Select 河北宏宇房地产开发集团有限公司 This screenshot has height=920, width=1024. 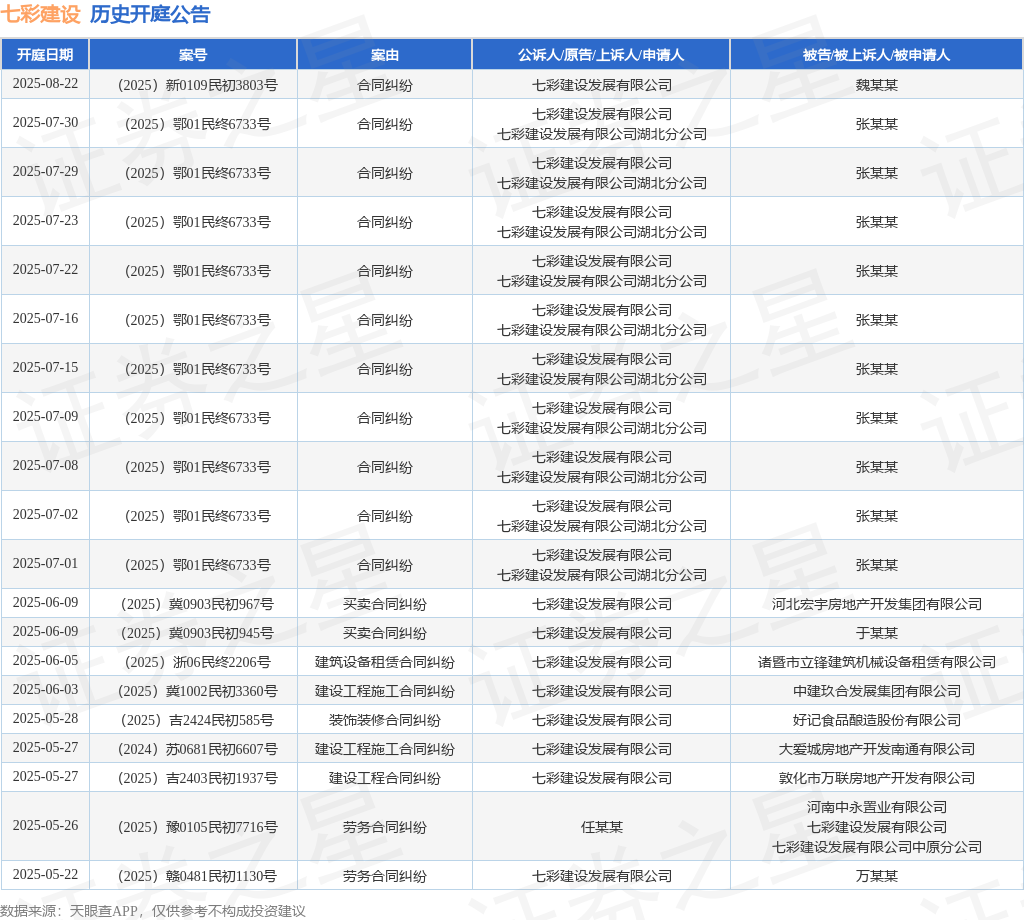876,604
